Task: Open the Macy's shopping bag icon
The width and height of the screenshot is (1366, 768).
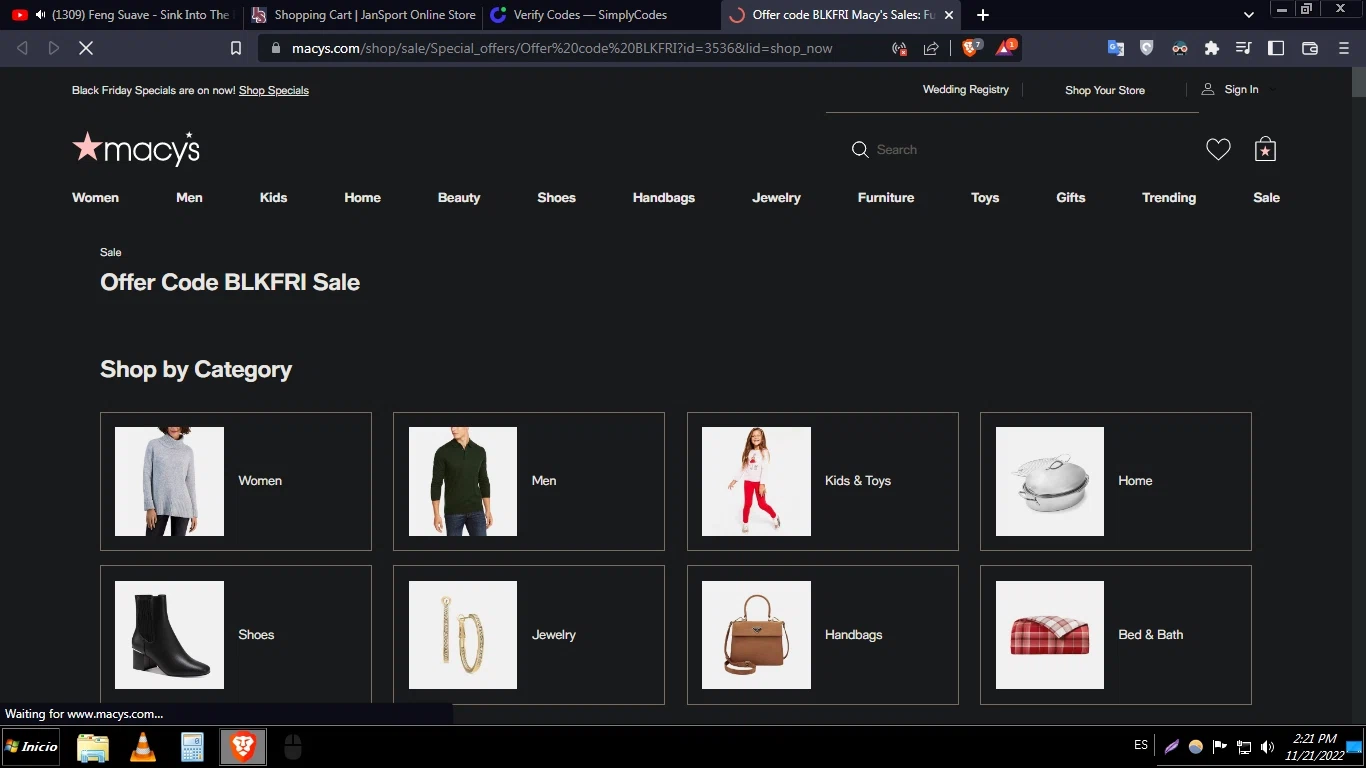Action: click(1265, 149)
